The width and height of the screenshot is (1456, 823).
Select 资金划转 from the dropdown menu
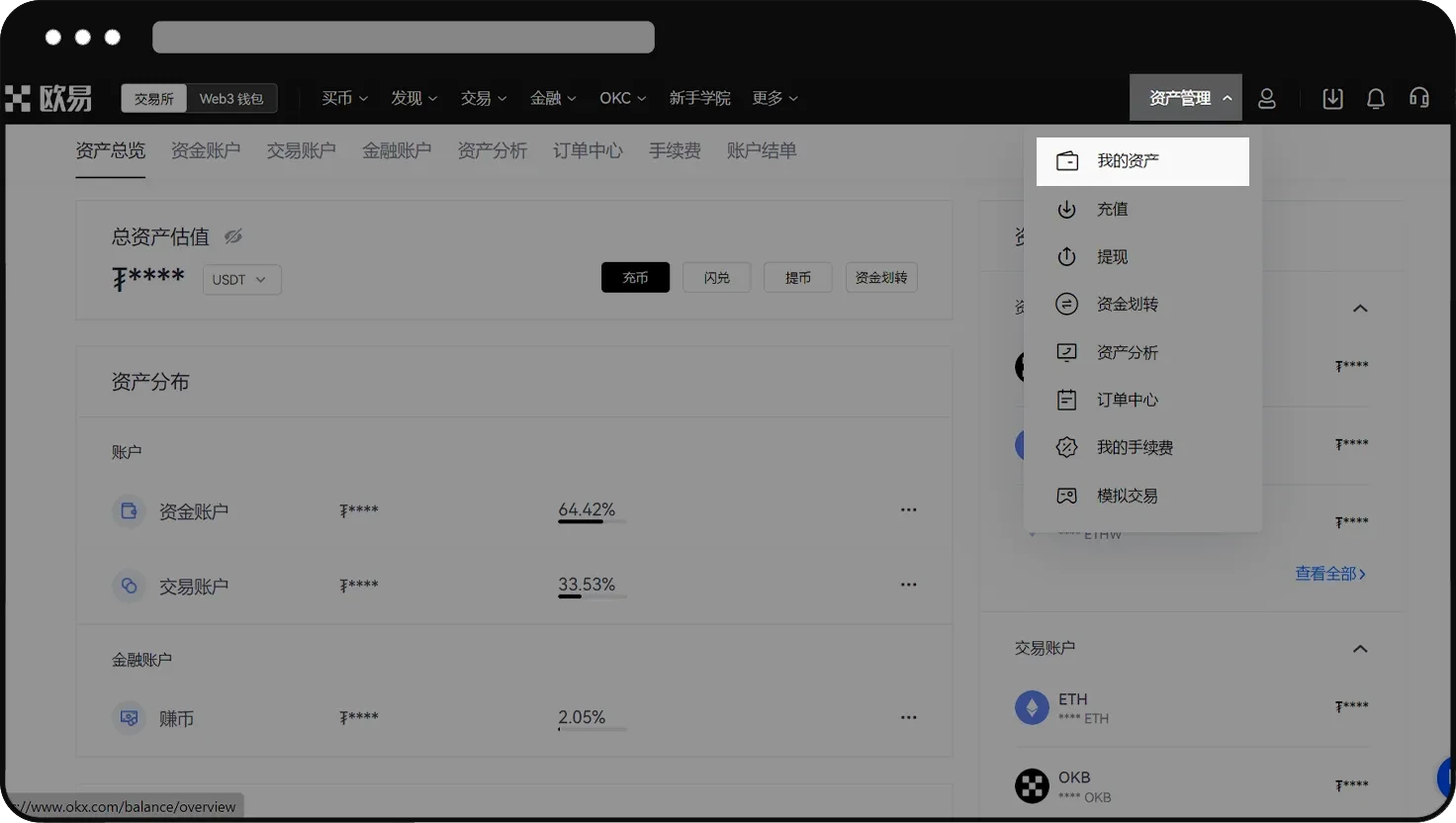coord(1127,305)
